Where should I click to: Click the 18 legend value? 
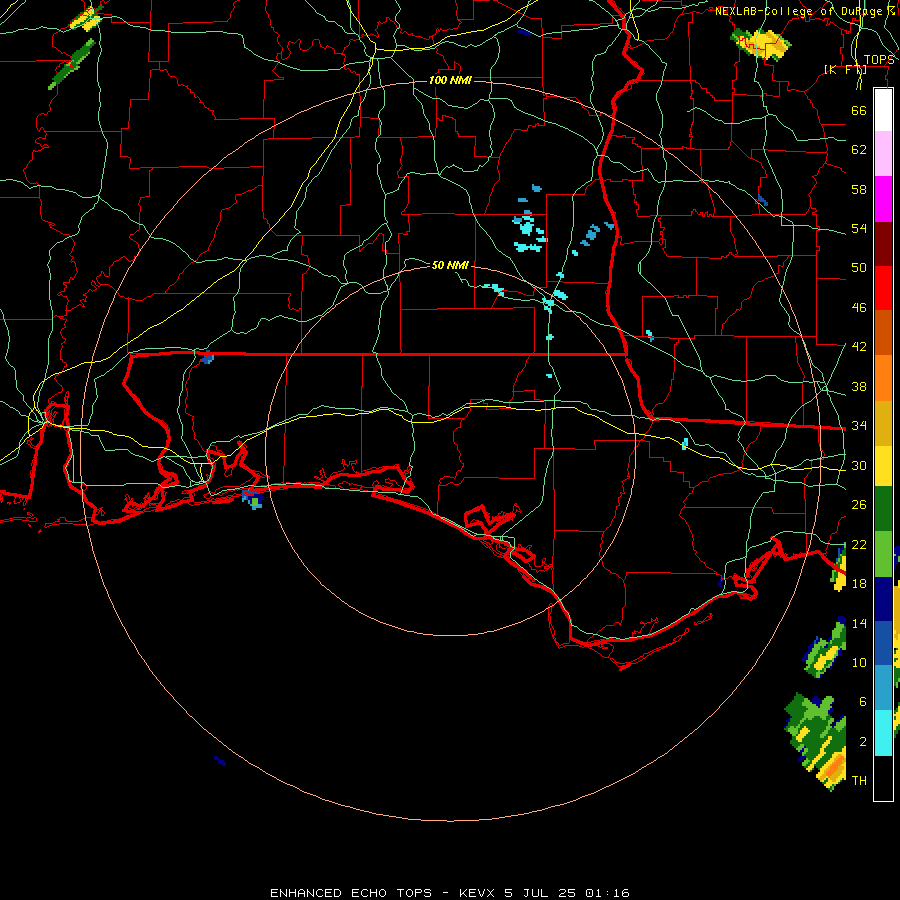point(859,584)
